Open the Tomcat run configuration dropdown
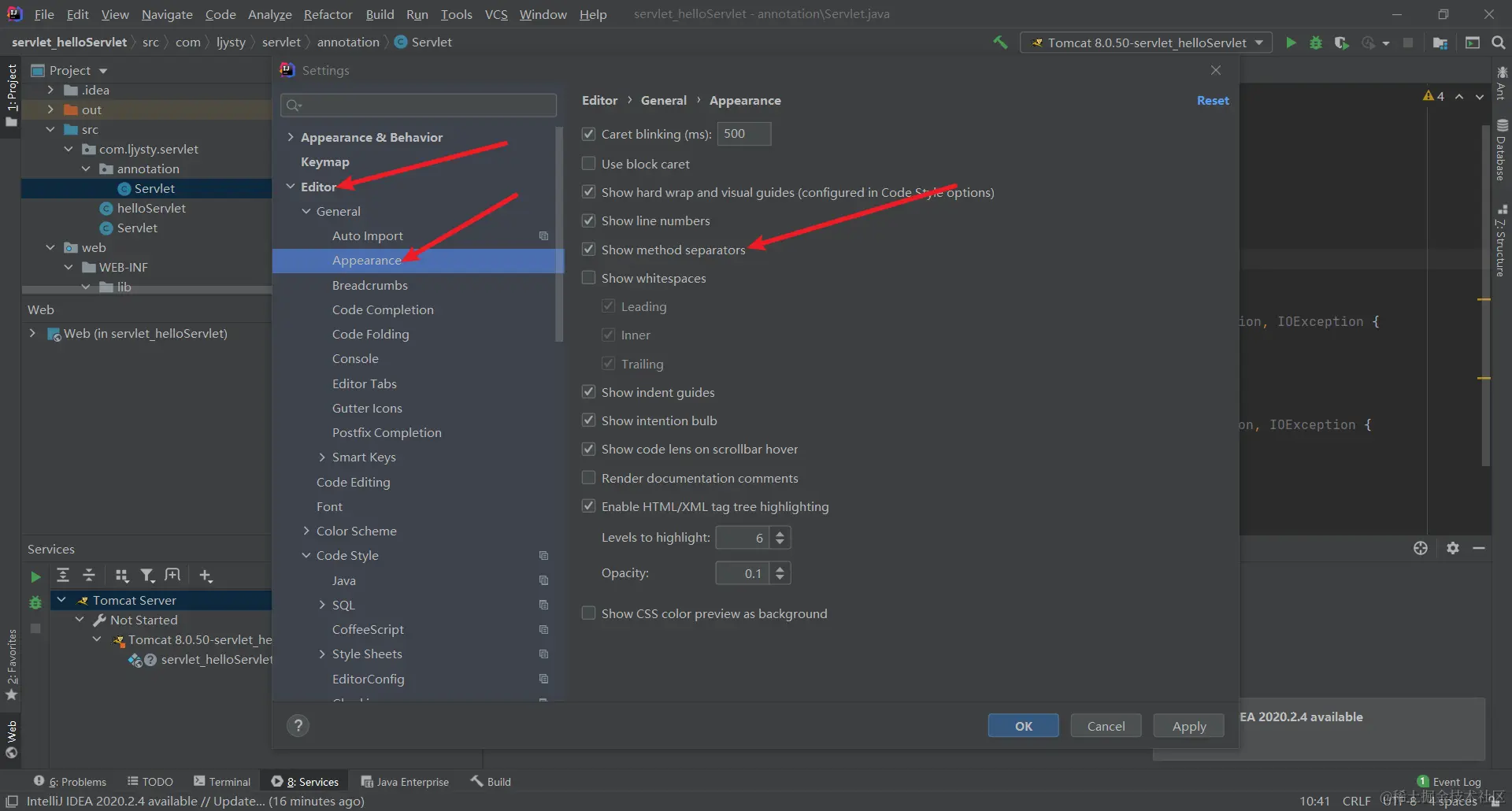Image resolution: width=1512 pixels, height=811 pixels. 1147,43
